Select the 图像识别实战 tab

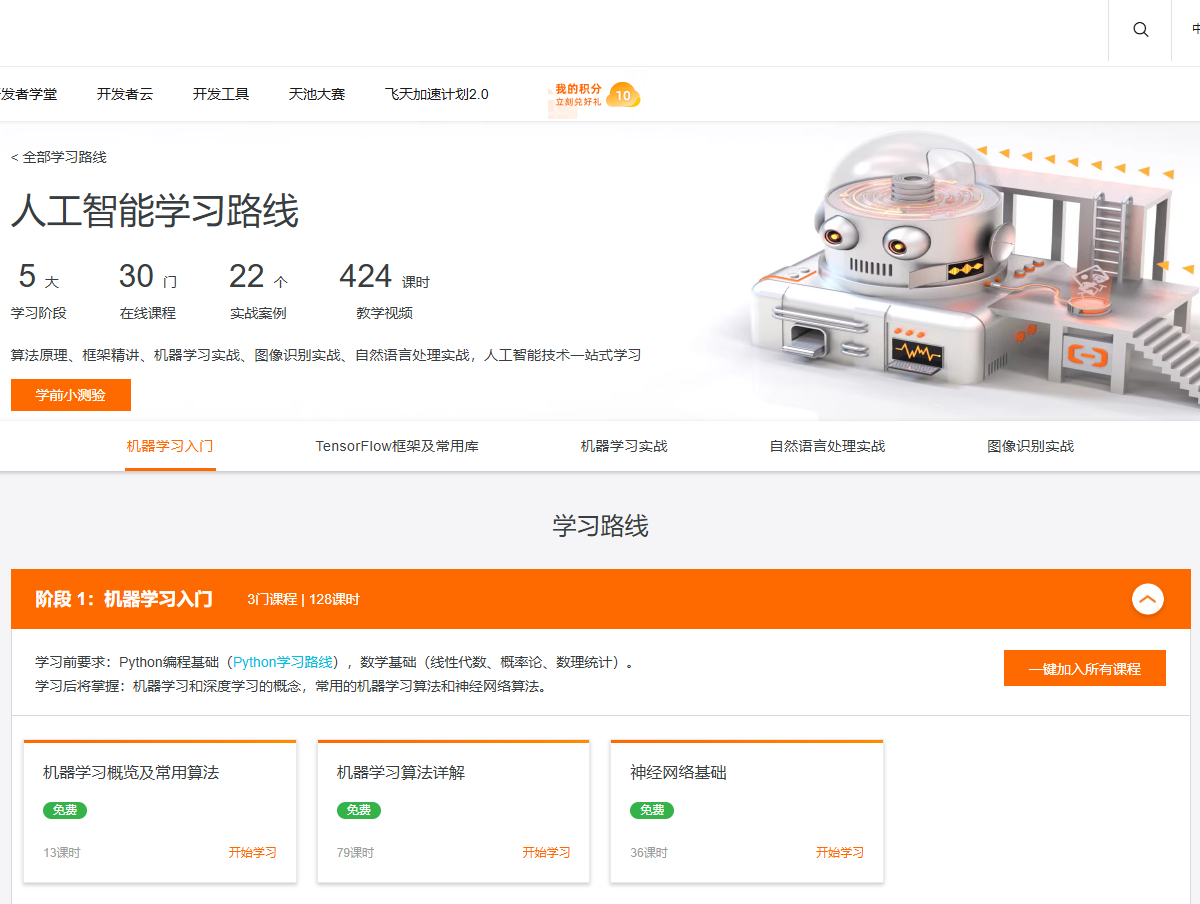pyautogui.click(x=1030, y=446)
